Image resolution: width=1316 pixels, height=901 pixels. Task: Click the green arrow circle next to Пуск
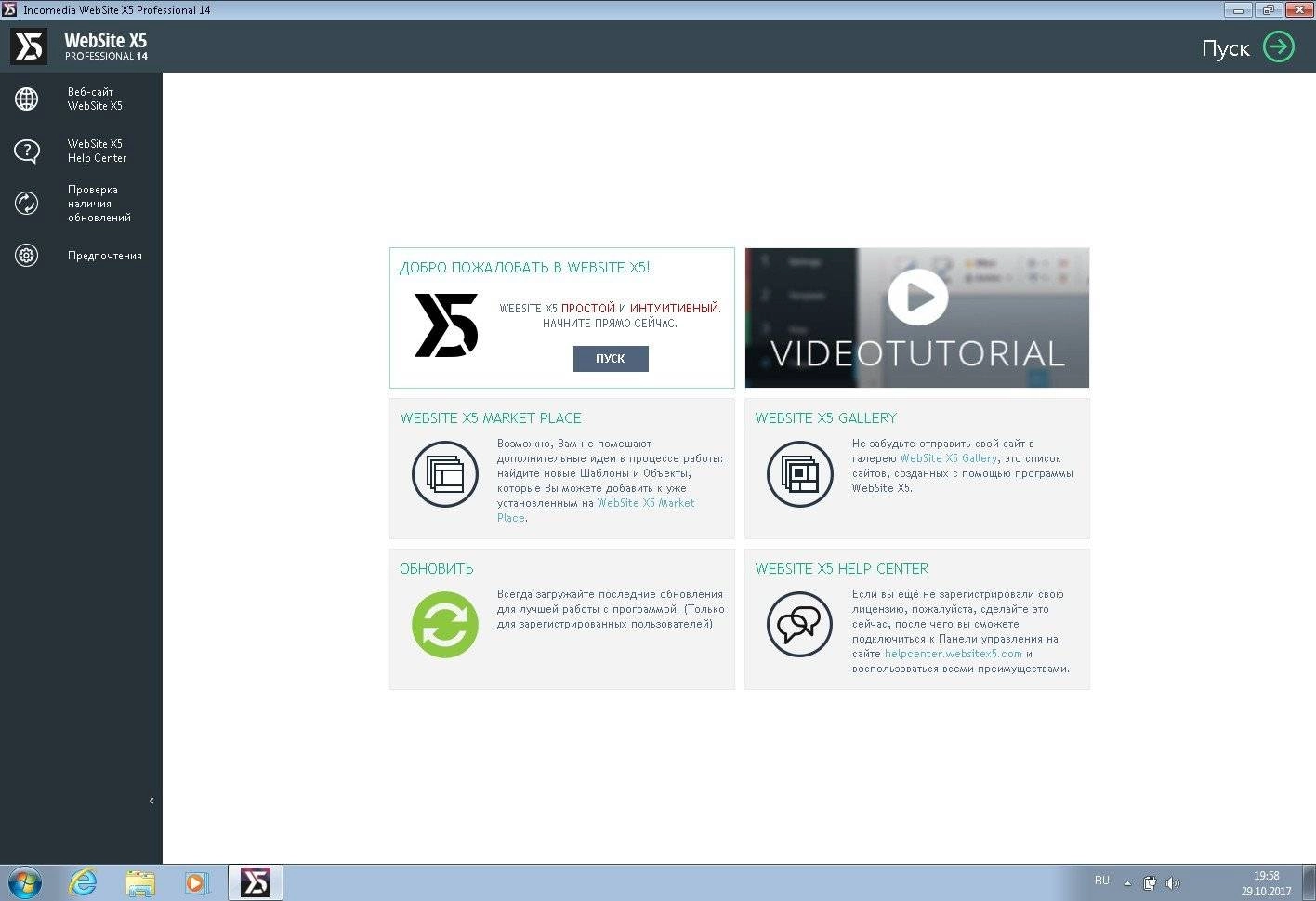pyautogui.click(x=1279, y=46)
